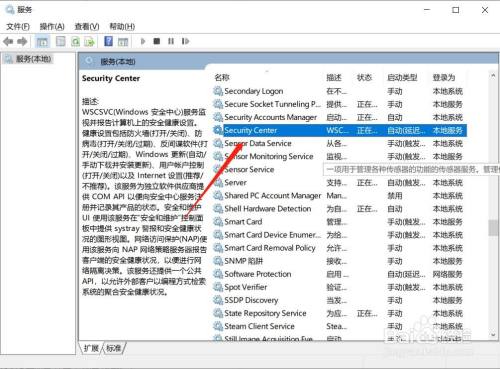
Task: Click gear icon beside Secondary Logon
Action: point(218,91)
